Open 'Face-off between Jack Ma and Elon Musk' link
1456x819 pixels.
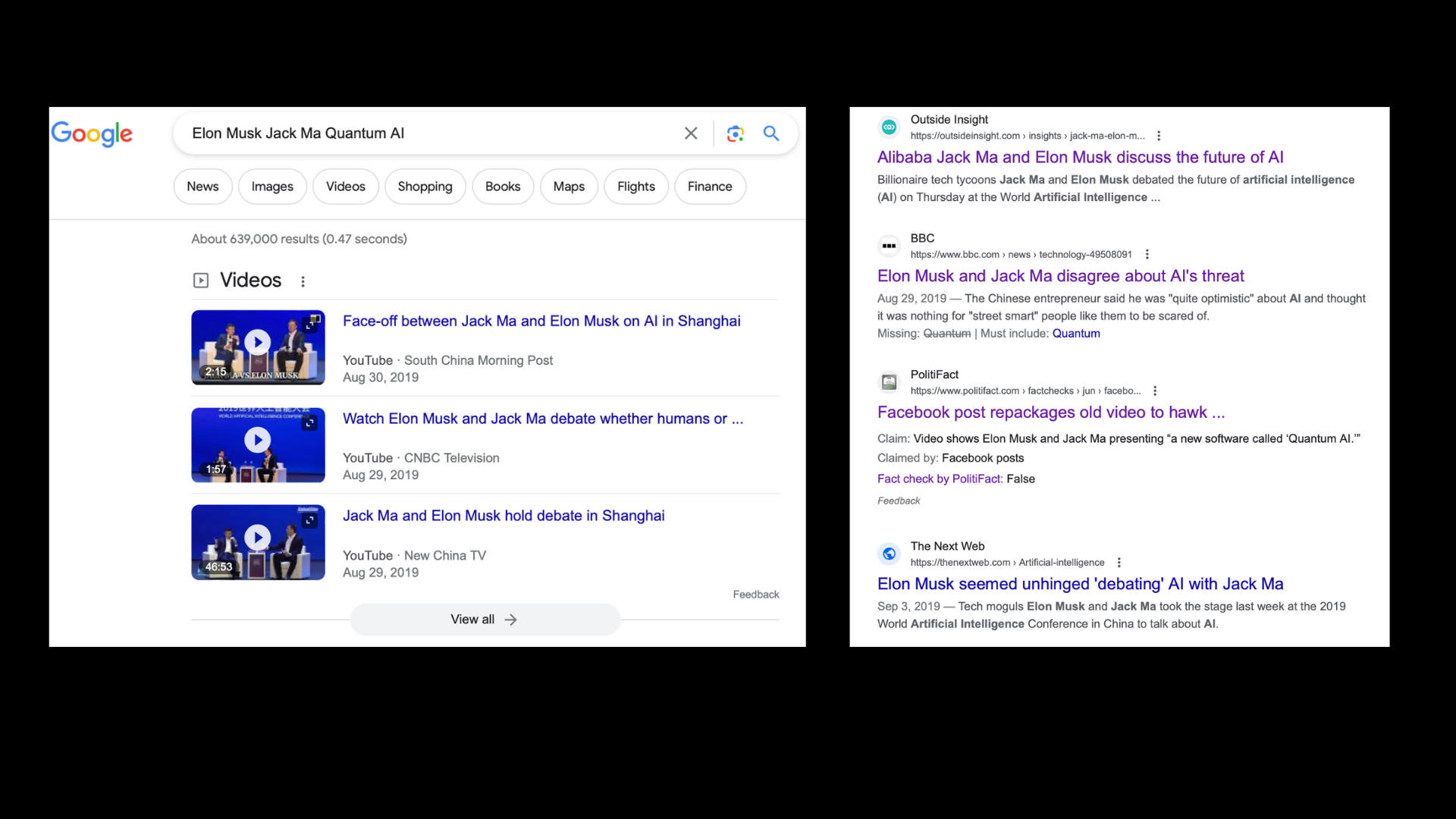tap(541, 321)
